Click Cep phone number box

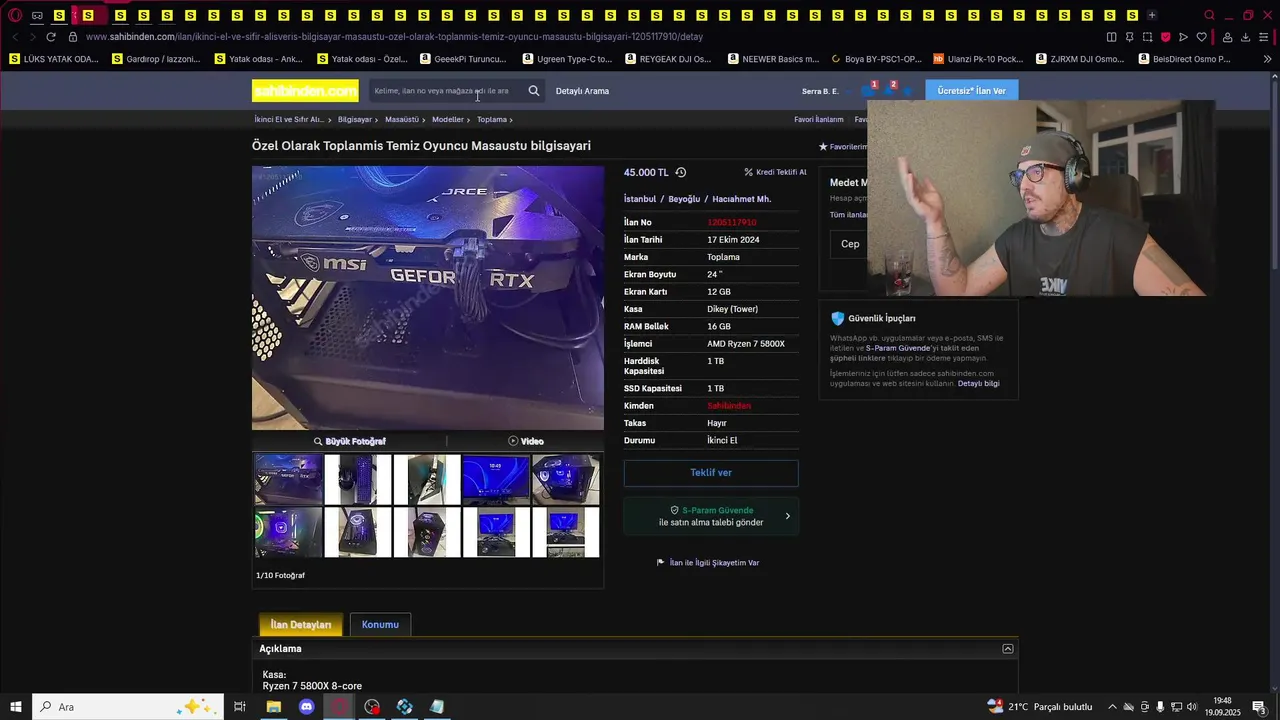click(850, 244)
